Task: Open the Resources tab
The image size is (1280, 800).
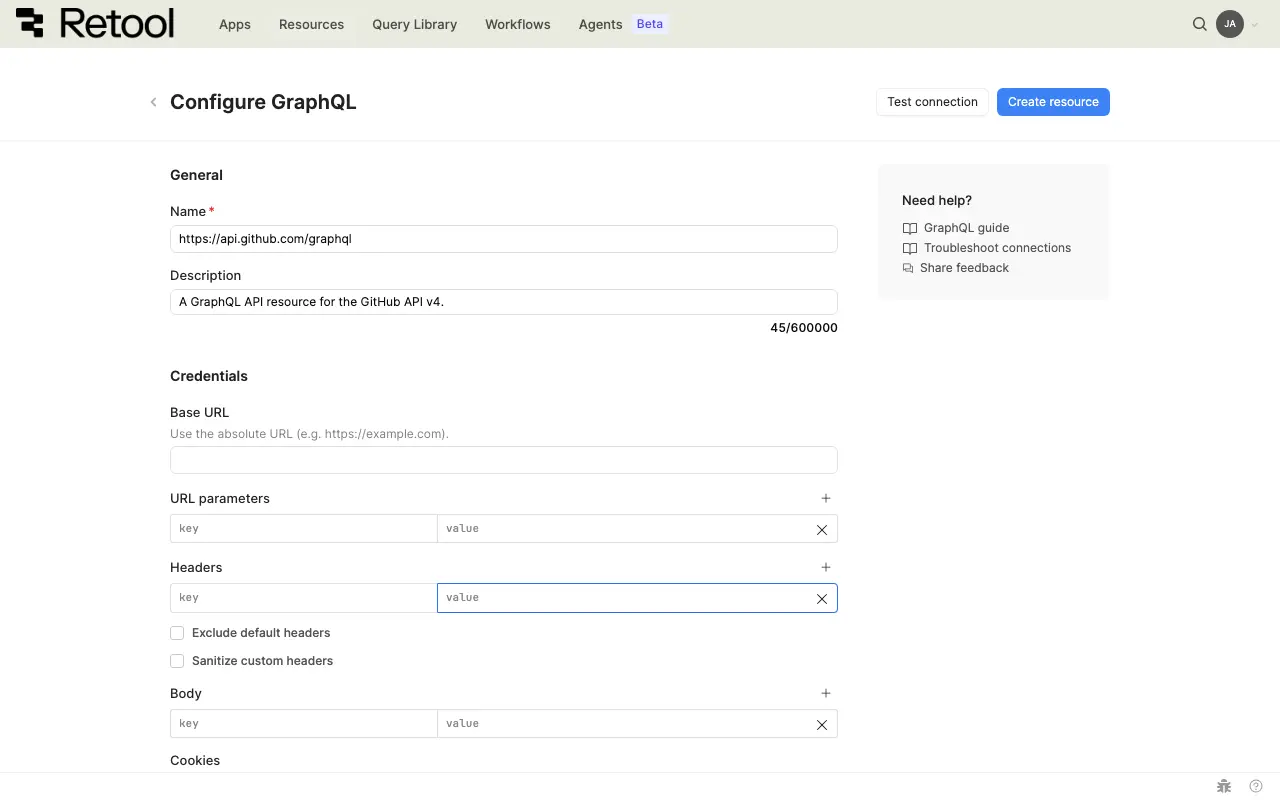Action: [x=311, y=24]
